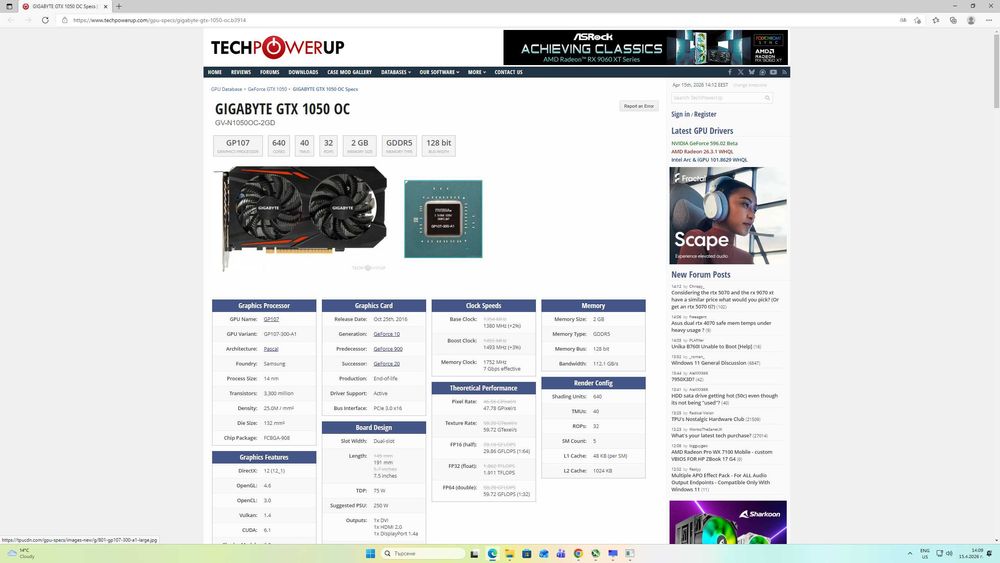This screenshot has width=1000, height=563.
Task: Click the browser address bar URL
Action: [159, 20]
